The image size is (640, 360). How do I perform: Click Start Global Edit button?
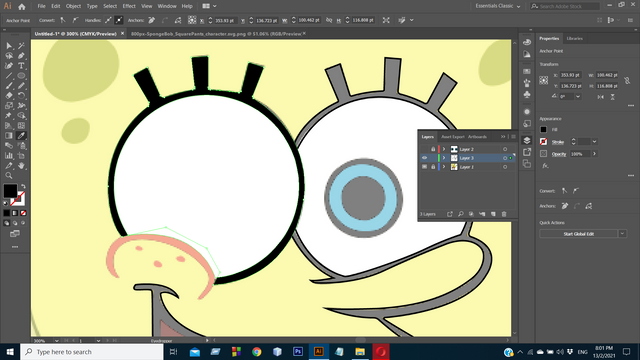pyautogui.click(x=579, y=234)
